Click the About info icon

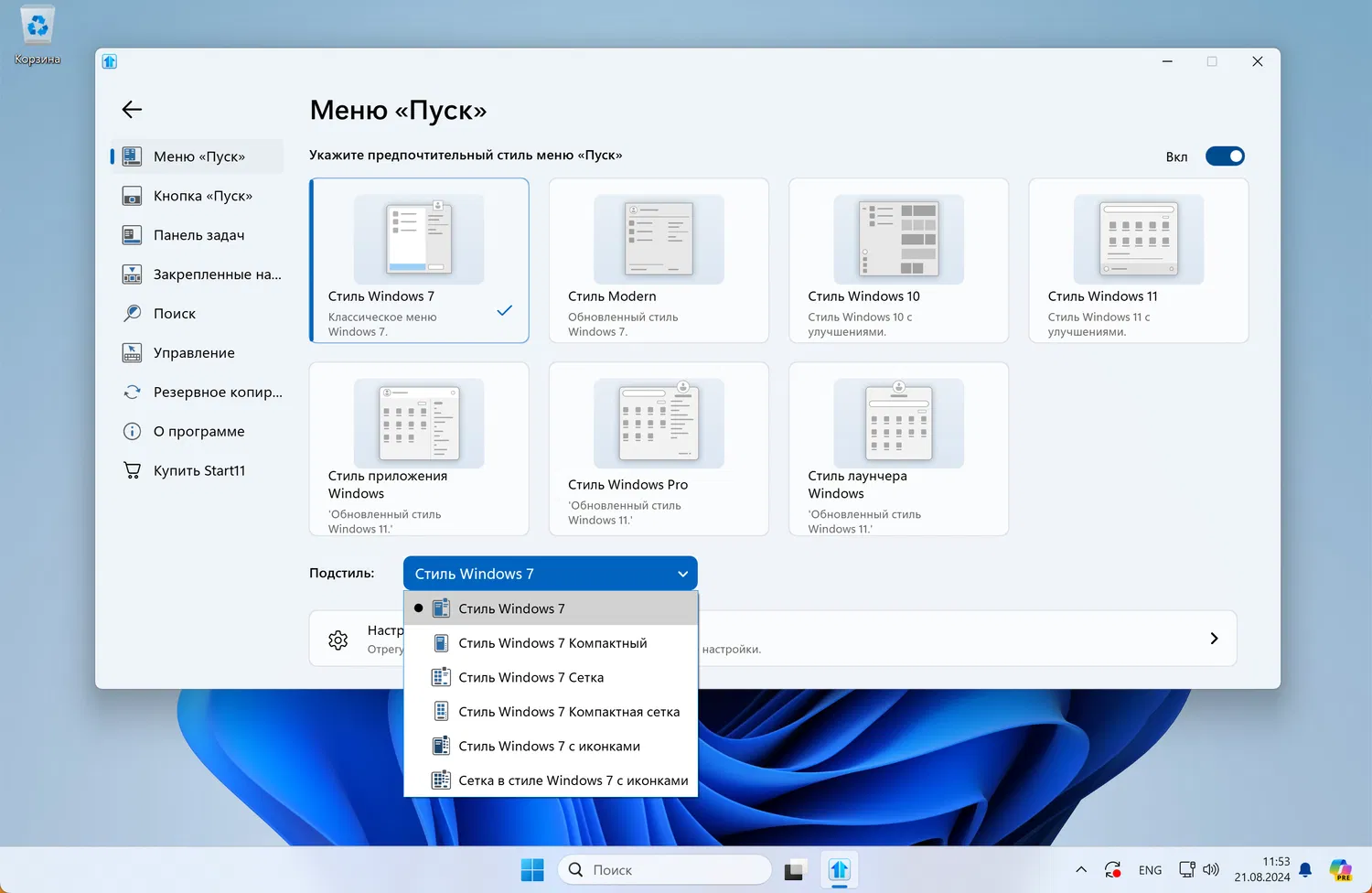pyautogui.click(x=132, y=432)
